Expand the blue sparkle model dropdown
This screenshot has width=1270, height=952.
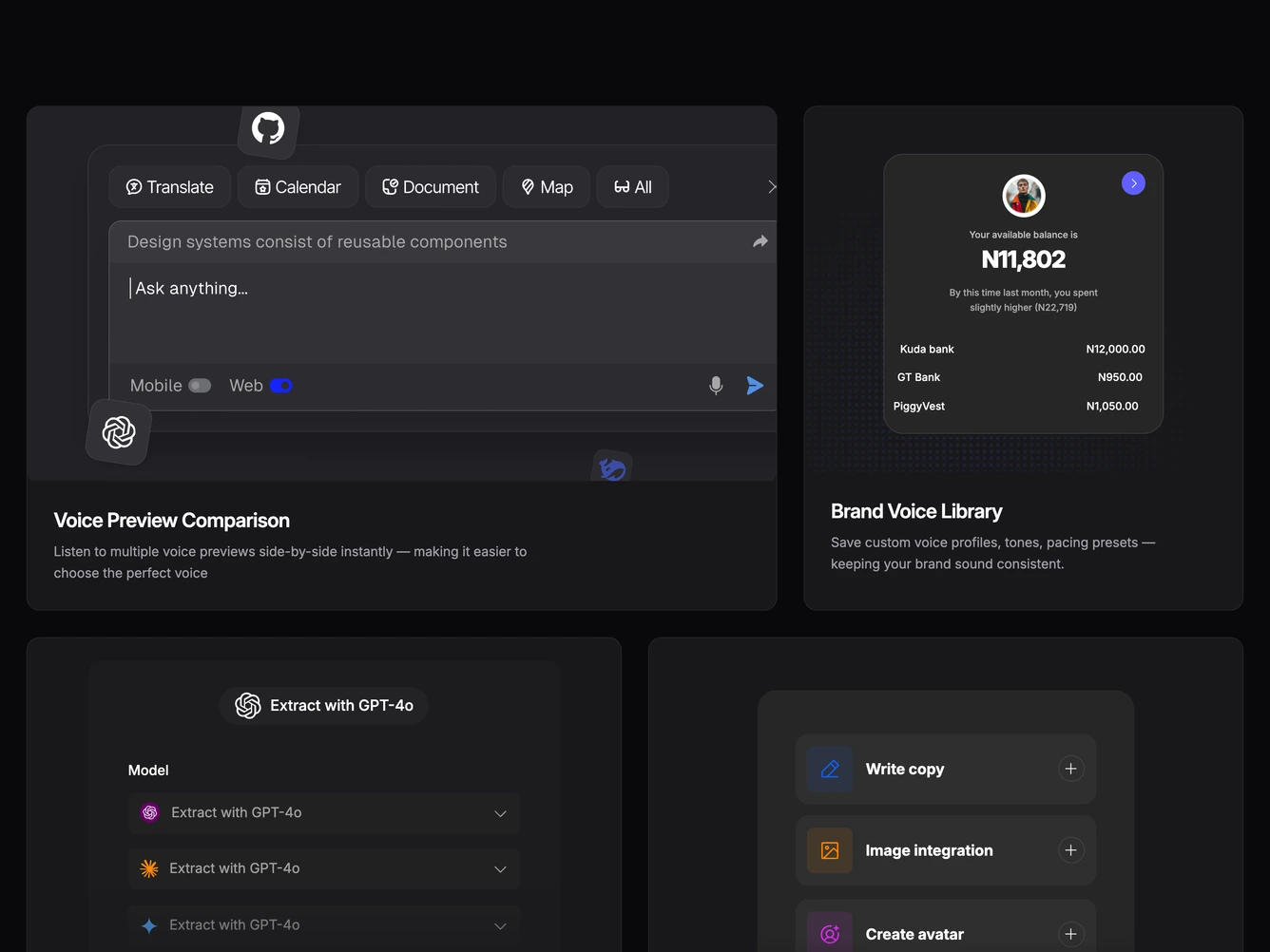click(x=324, y=925)
